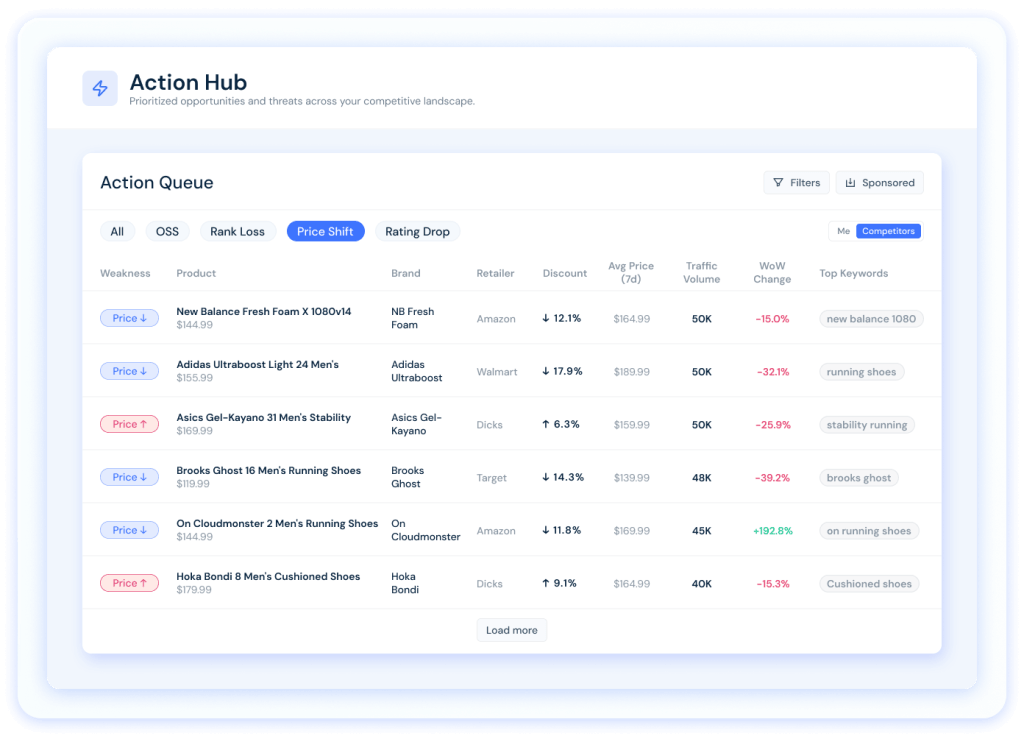Click the Weakness column header

click(125, 273)
